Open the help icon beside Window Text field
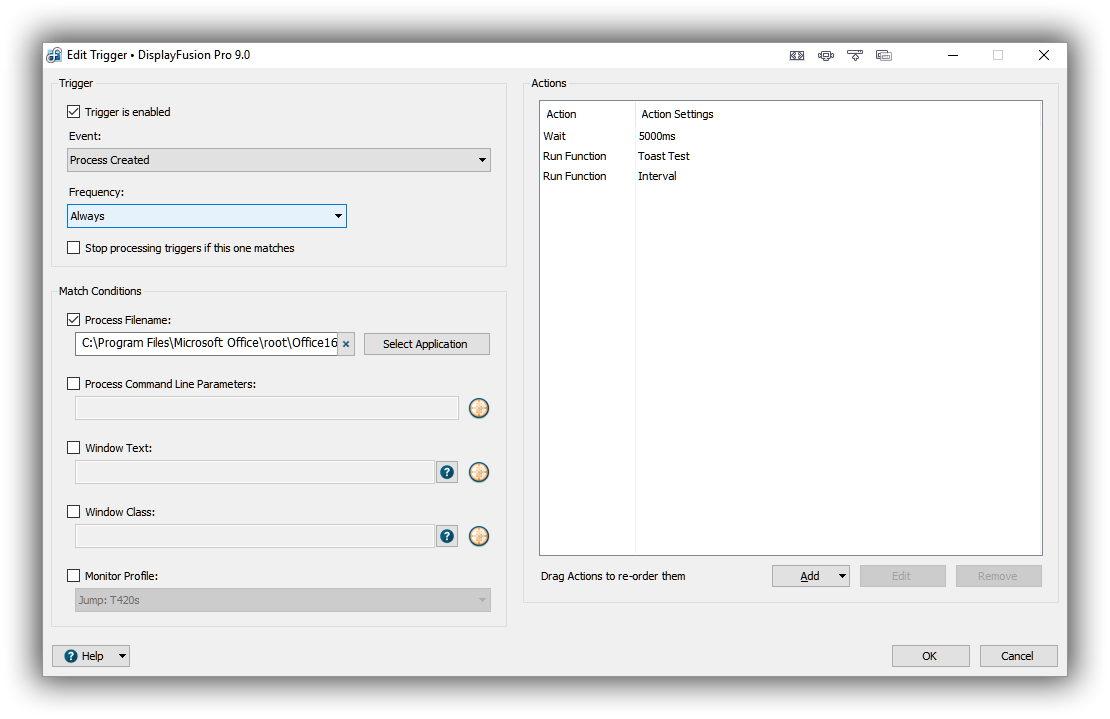 tap(447, 472)
